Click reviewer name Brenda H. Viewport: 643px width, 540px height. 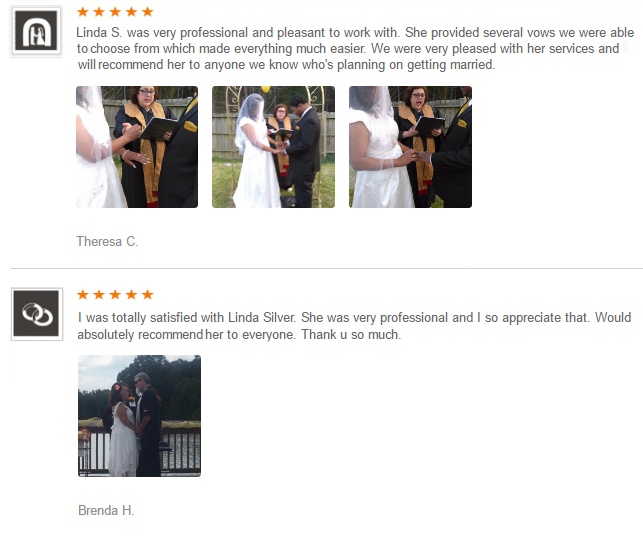(106, 510)
